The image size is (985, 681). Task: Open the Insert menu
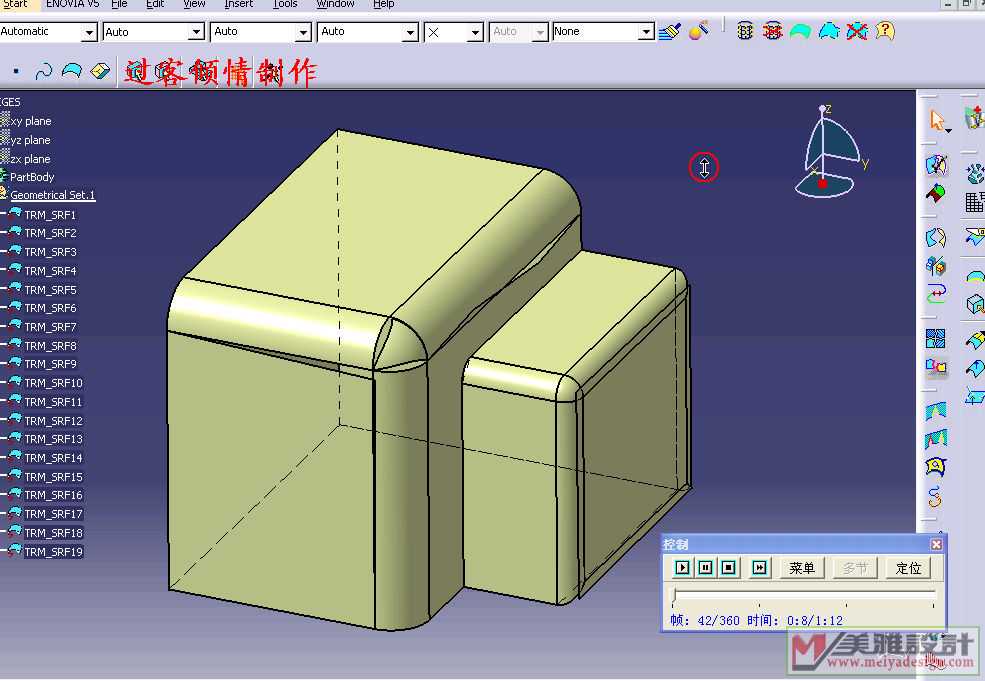click(x=238, y=4)
